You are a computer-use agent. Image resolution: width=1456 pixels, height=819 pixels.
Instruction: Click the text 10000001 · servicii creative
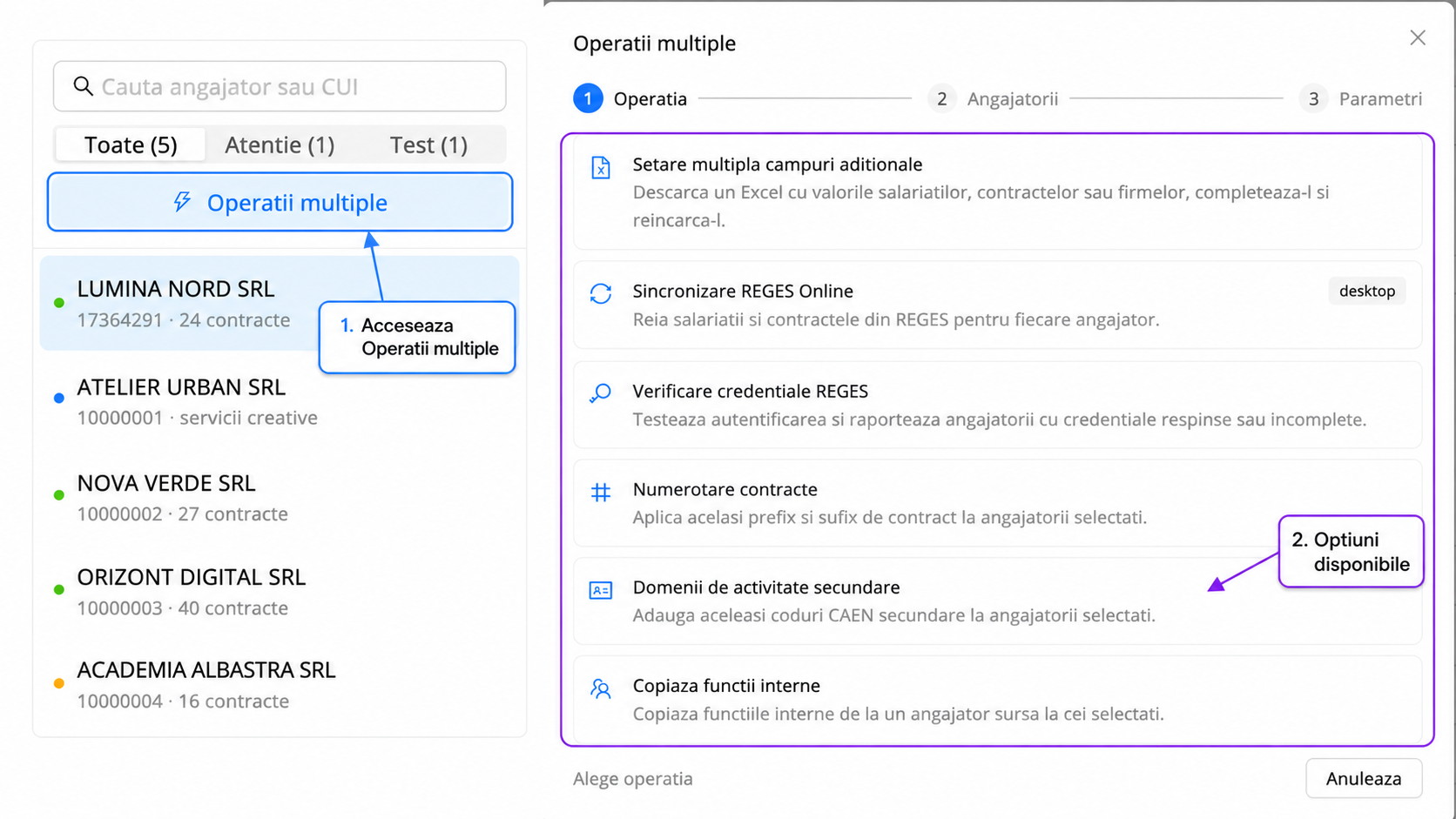tap(198, 418)
